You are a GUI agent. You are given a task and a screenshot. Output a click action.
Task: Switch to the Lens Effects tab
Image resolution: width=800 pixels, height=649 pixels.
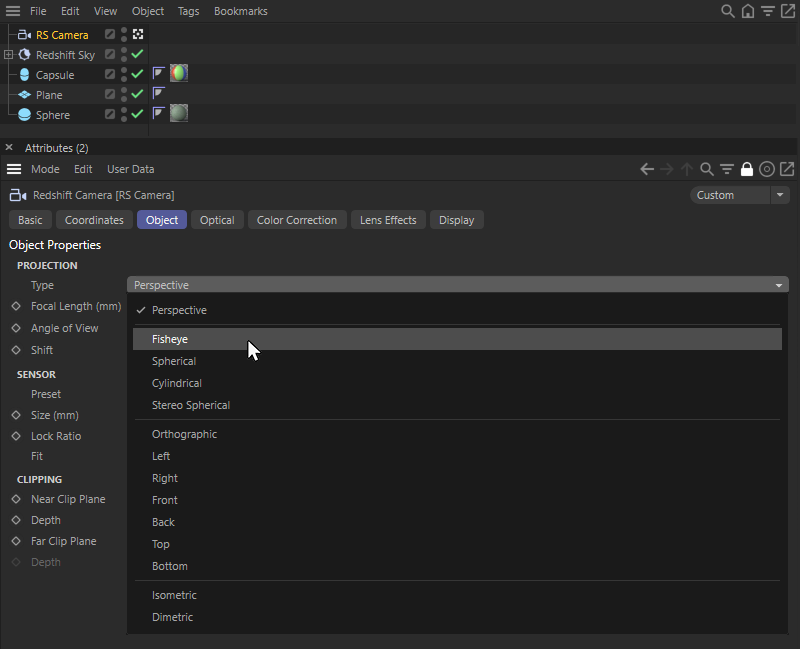(x=388, y=220)
